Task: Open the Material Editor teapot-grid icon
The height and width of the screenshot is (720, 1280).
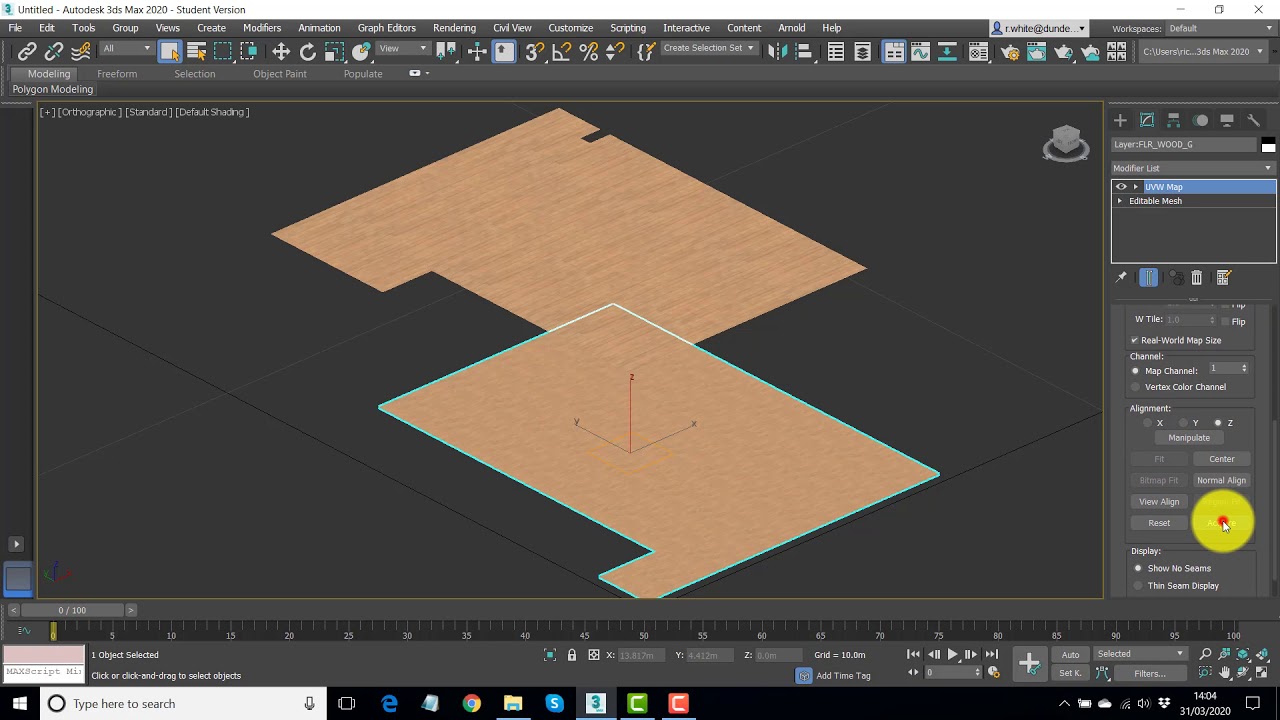Action: [979, 51]
